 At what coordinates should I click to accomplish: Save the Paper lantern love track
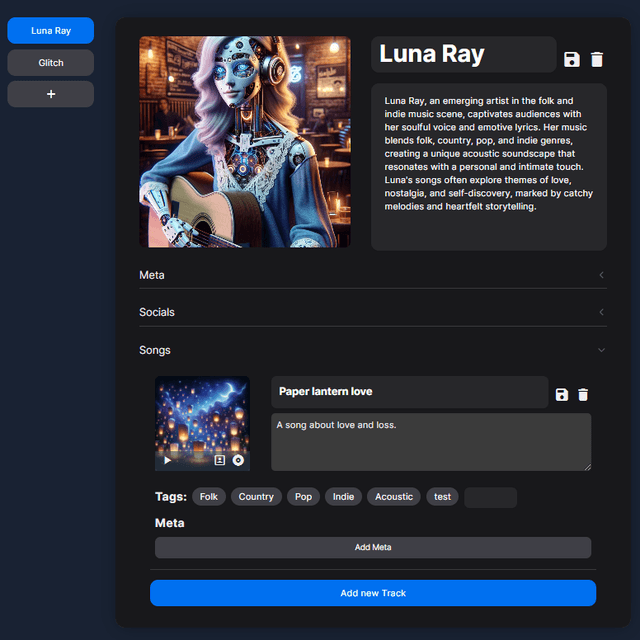click(x=562, y=395)
